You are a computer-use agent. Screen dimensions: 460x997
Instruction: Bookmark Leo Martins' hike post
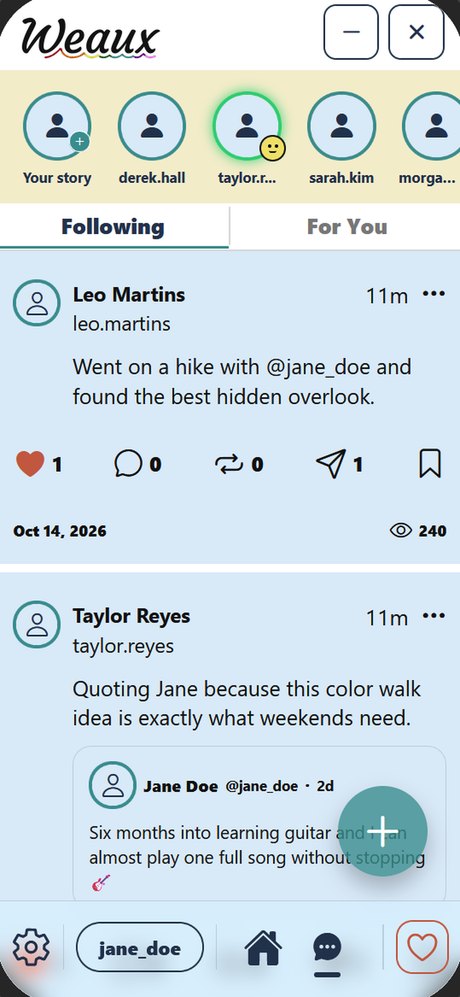click(430, 464)
